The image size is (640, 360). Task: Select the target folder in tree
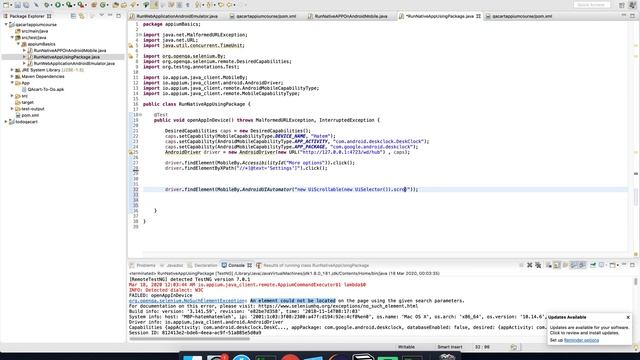click(27, 102)
